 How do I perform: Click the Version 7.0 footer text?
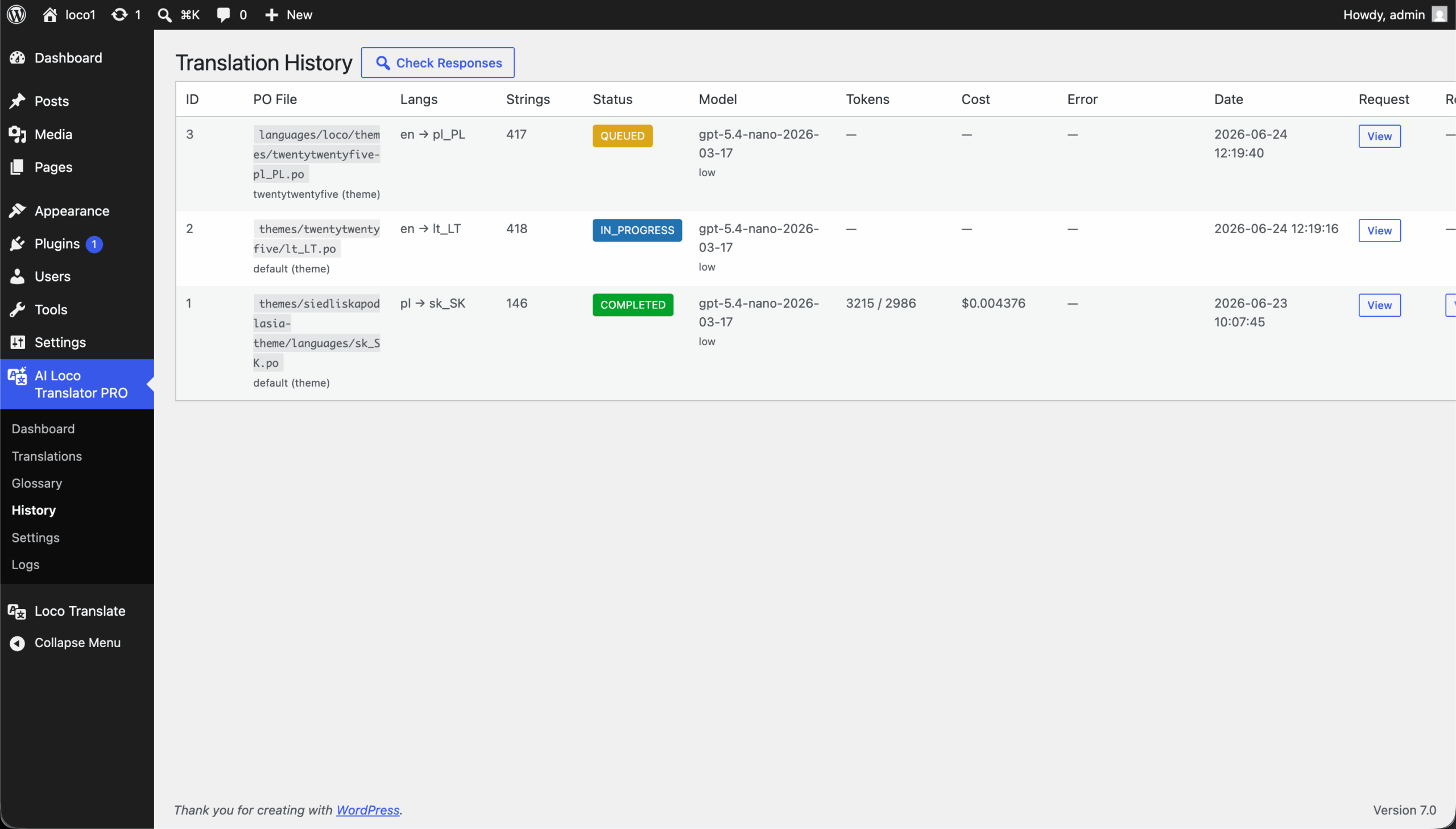coord(1404,810)
